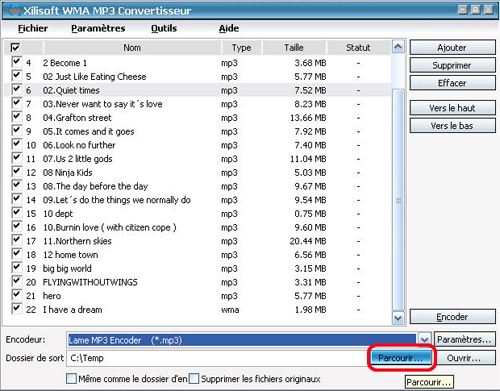
Task: Move item up with Vers le haut
Action: pyautogui.click(x=452, y=108)
